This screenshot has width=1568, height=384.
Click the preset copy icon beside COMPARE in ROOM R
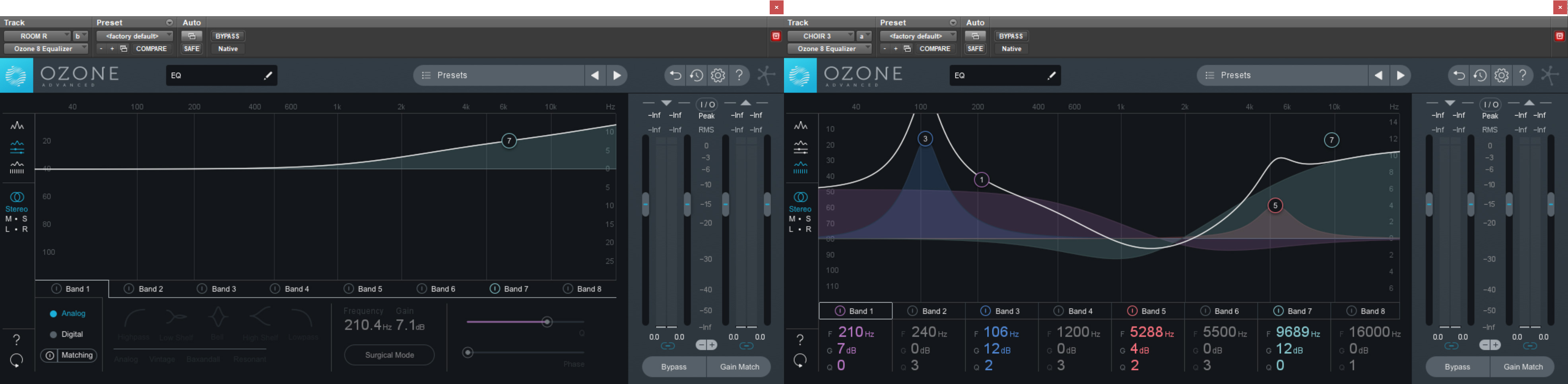point(124,48)
